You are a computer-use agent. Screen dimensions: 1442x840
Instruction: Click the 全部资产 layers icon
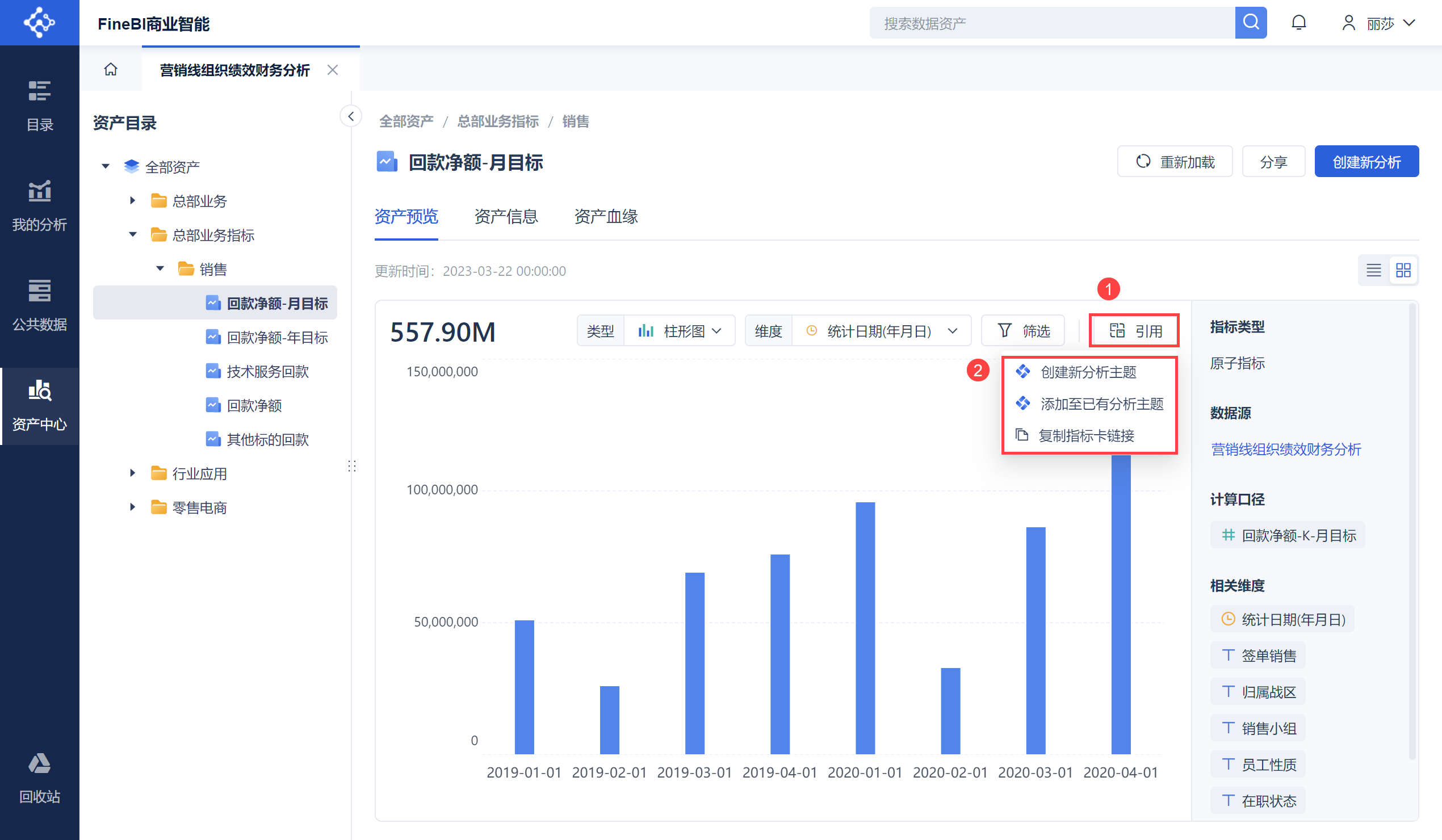click(131, 166)
